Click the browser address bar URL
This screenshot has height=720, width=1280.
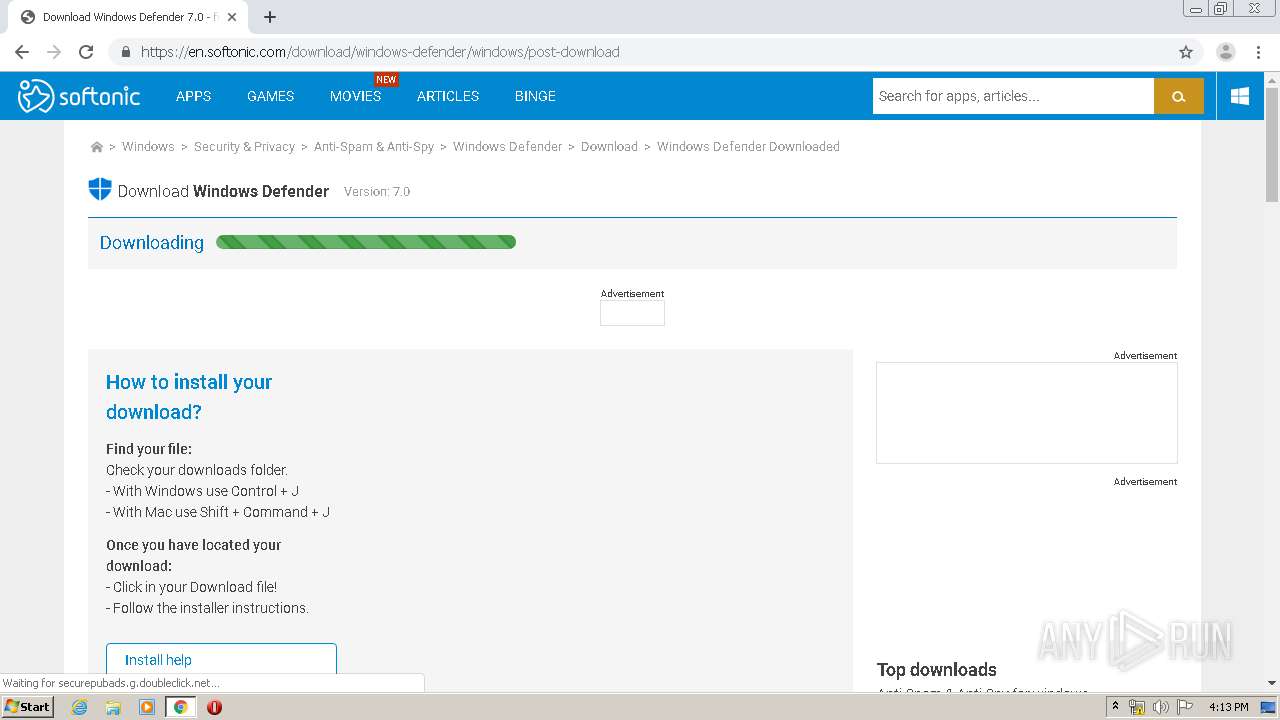pos(380,52)
